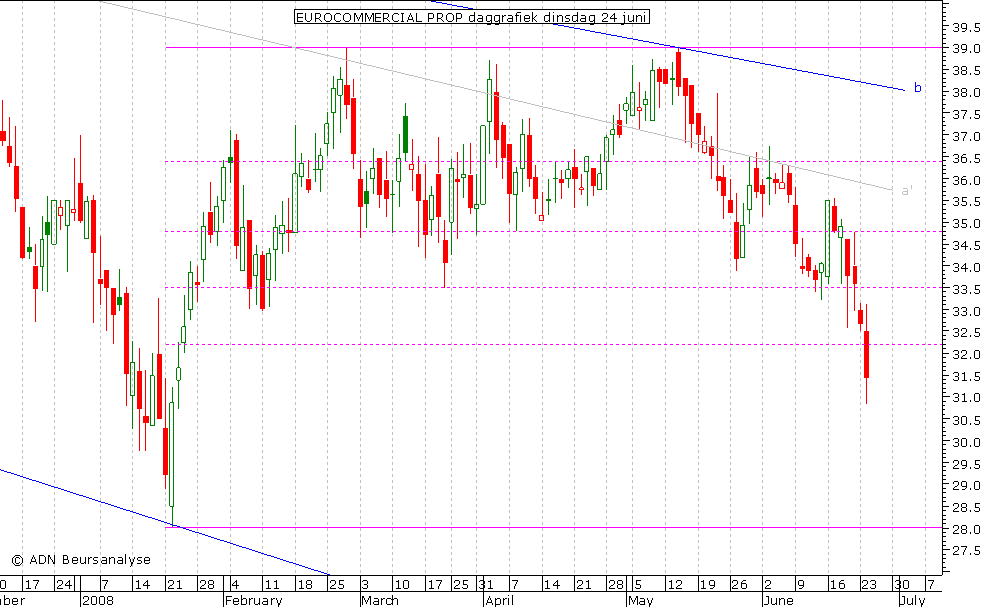983x607 pixels.
Task: Pick the 37.5 price level label
Action: (x=966, y=115)
